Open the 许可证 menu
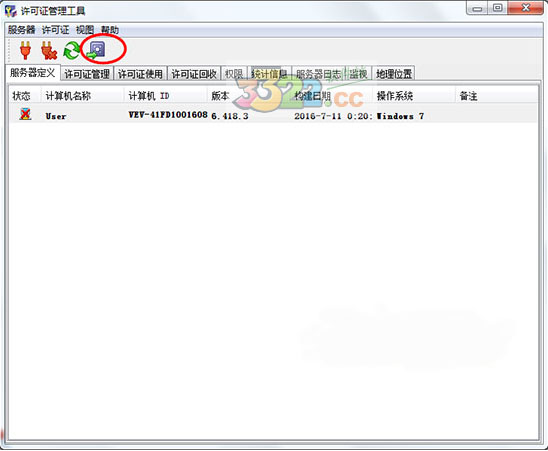The width and height of the screenshot is (548, 451). pos(56,30)
